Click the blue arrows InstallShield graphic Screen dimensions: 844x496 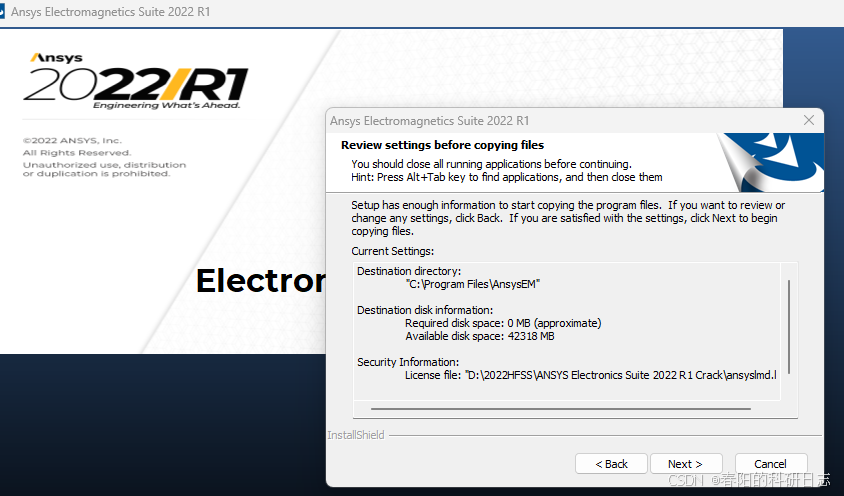pos(770,162)
